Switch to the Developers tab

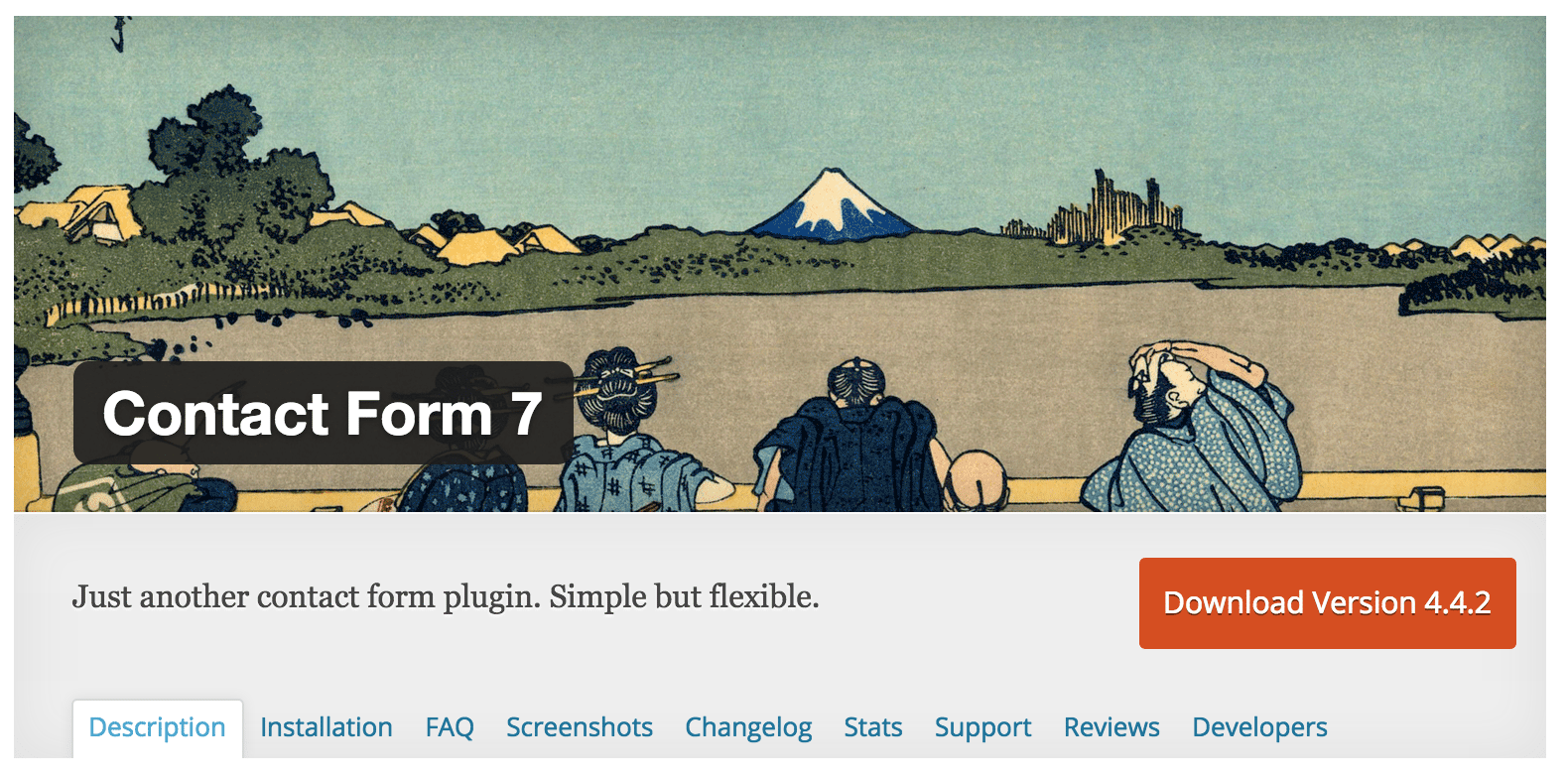1260,727
